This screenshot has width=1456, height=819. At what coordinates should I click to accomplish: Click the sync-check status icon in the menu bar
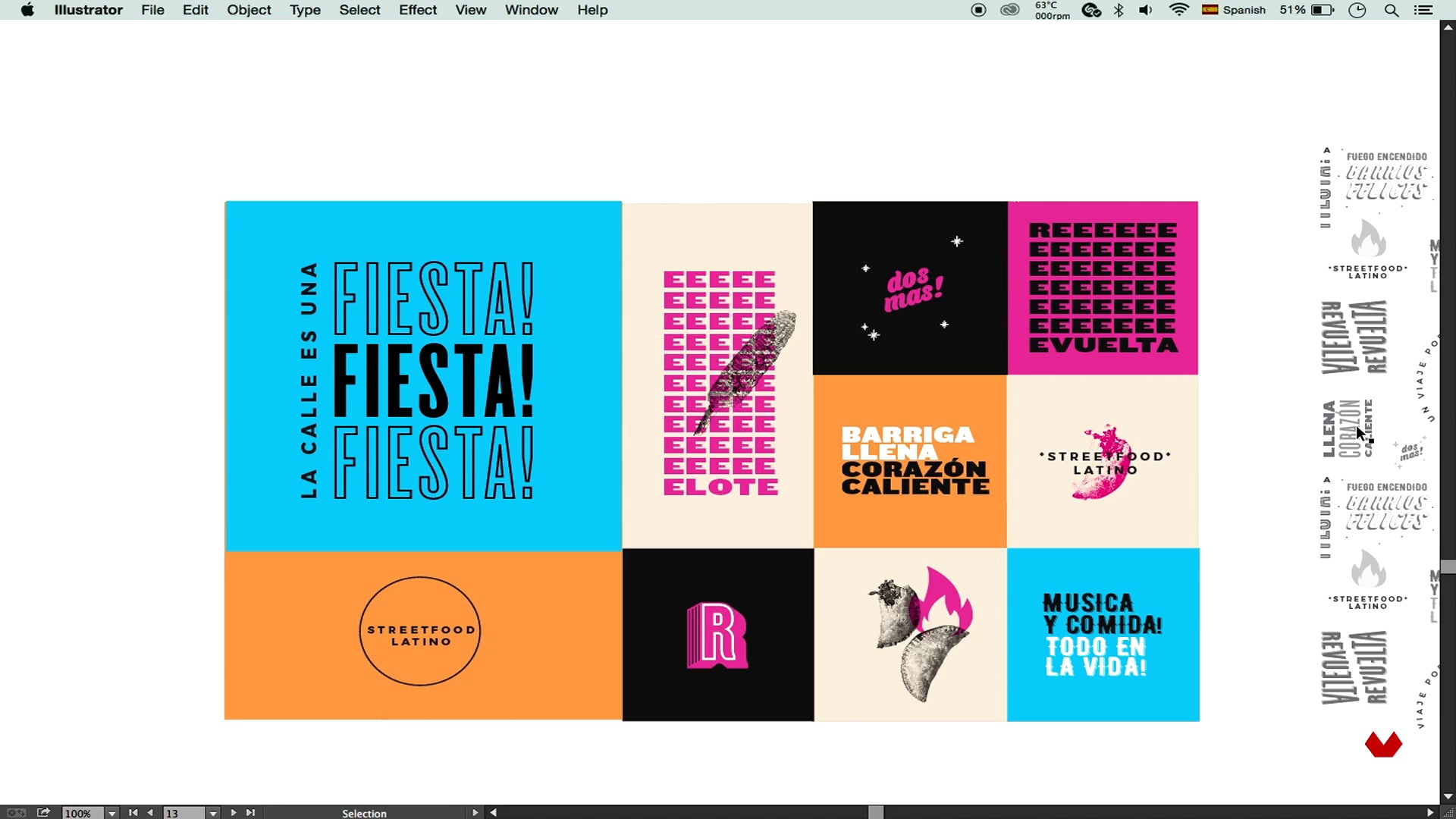[x=1091, y=10]
